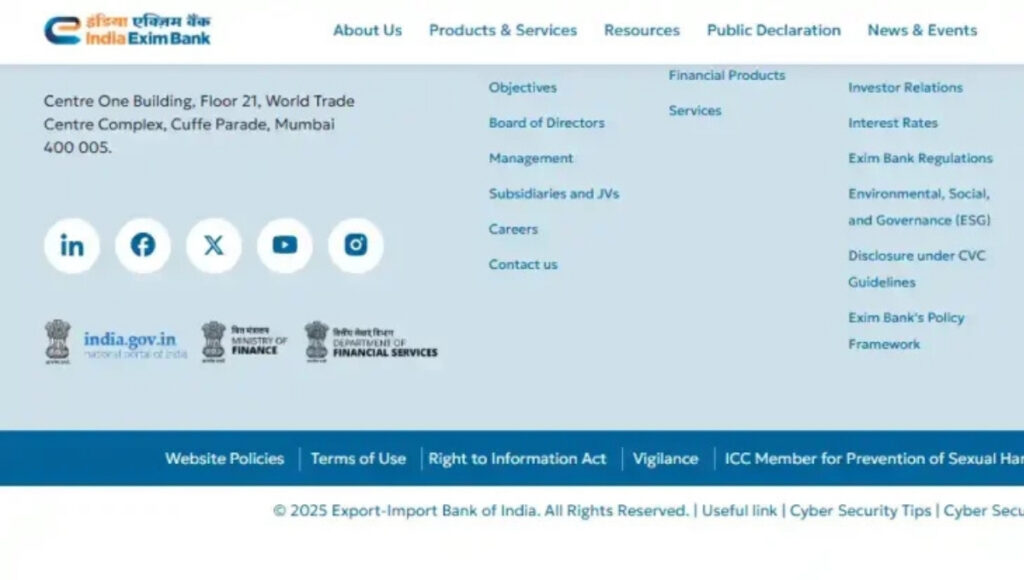This screenshot has width=1024, height=580.
Task: Open the Ministry of Finance logo
Action: click(244, 342)
